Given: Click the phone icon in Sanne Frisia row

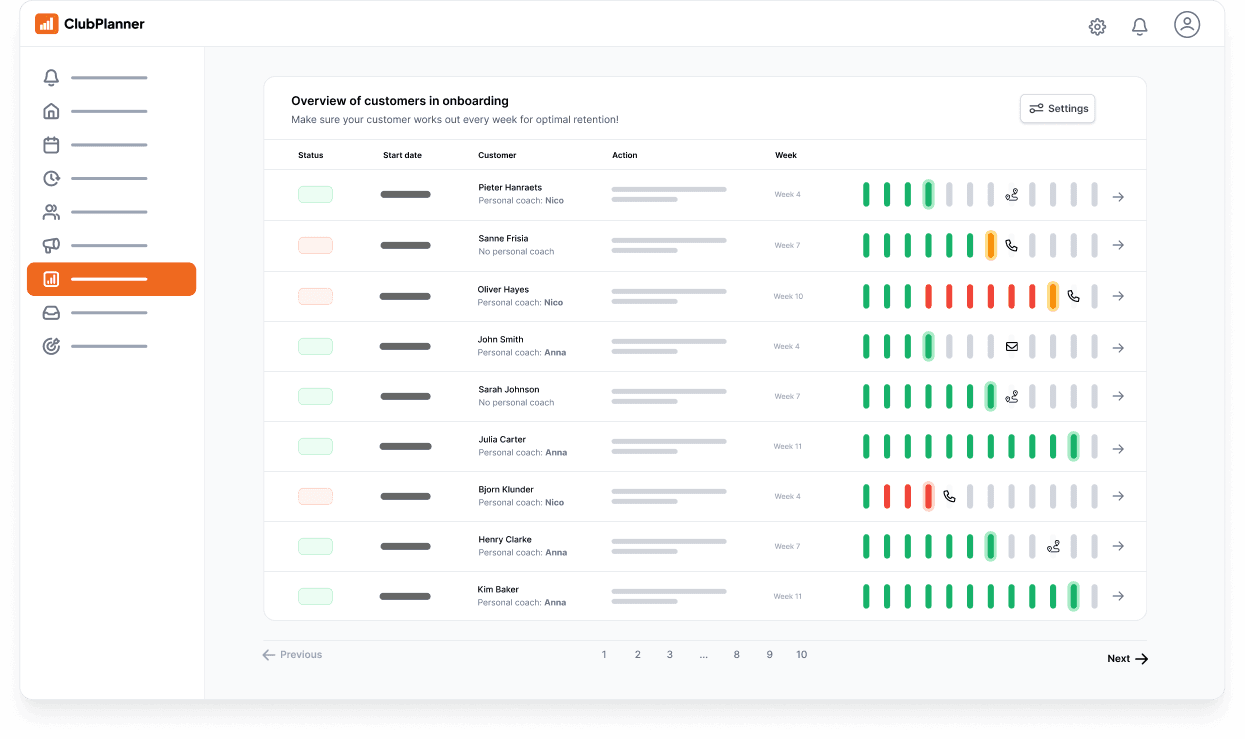Looking at the screenshot, I should (1011, 245).
